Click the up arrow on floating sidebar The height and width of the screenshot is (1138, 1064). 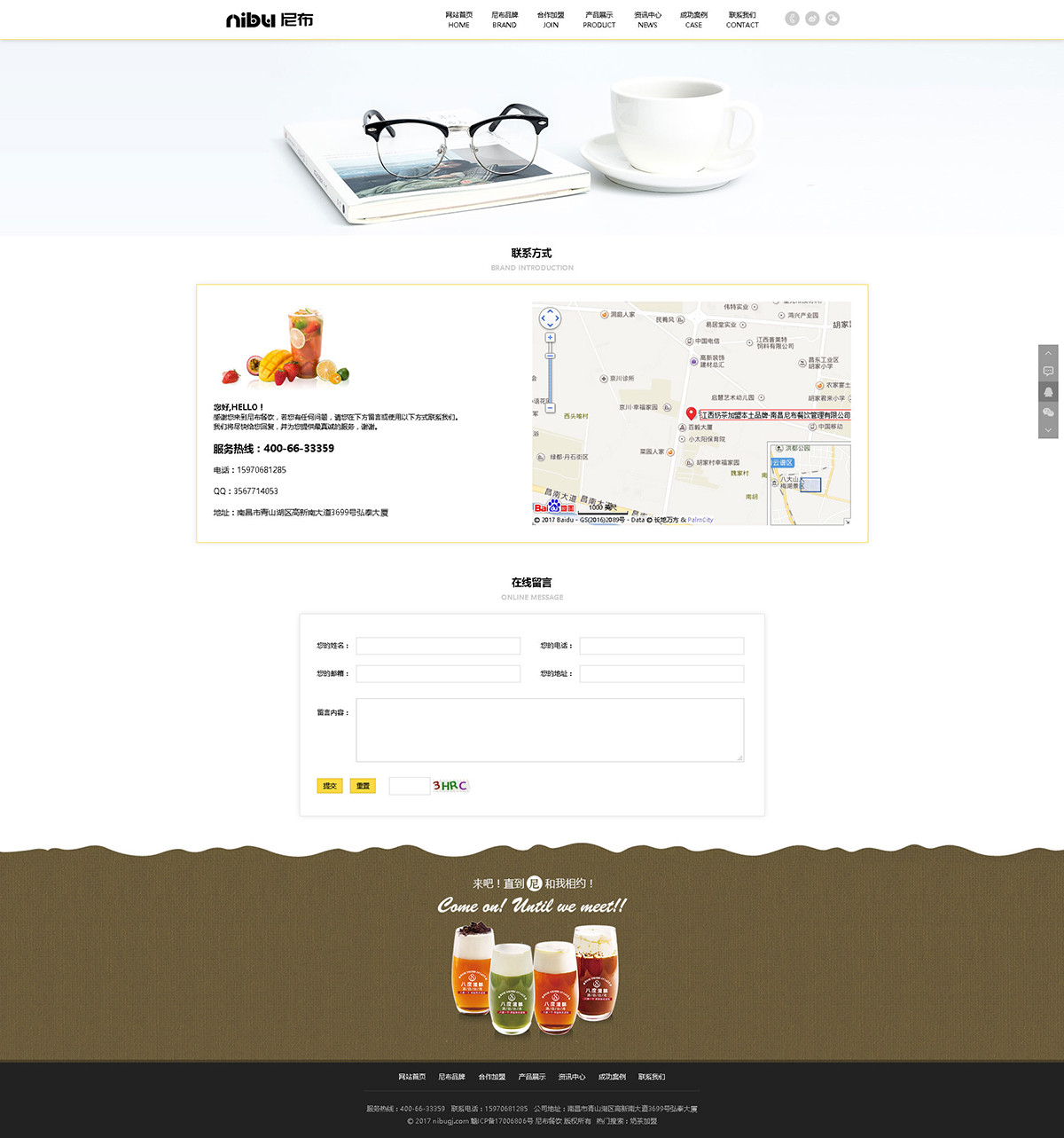tap(1048, 353)
